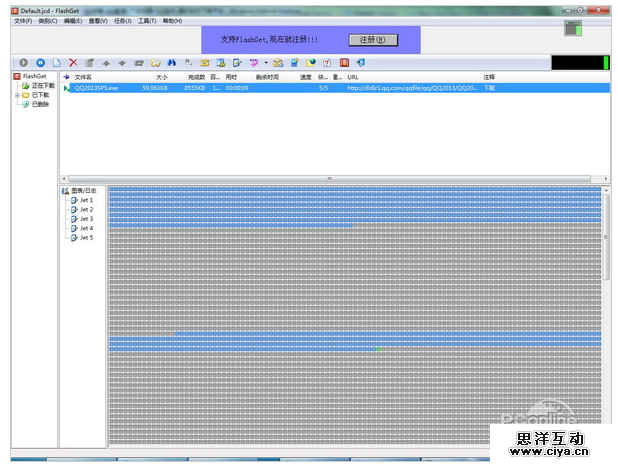The height and width of the screenshot is (467, 618).
Task: Open the 工具(T) menu
Action: [147, 20]
